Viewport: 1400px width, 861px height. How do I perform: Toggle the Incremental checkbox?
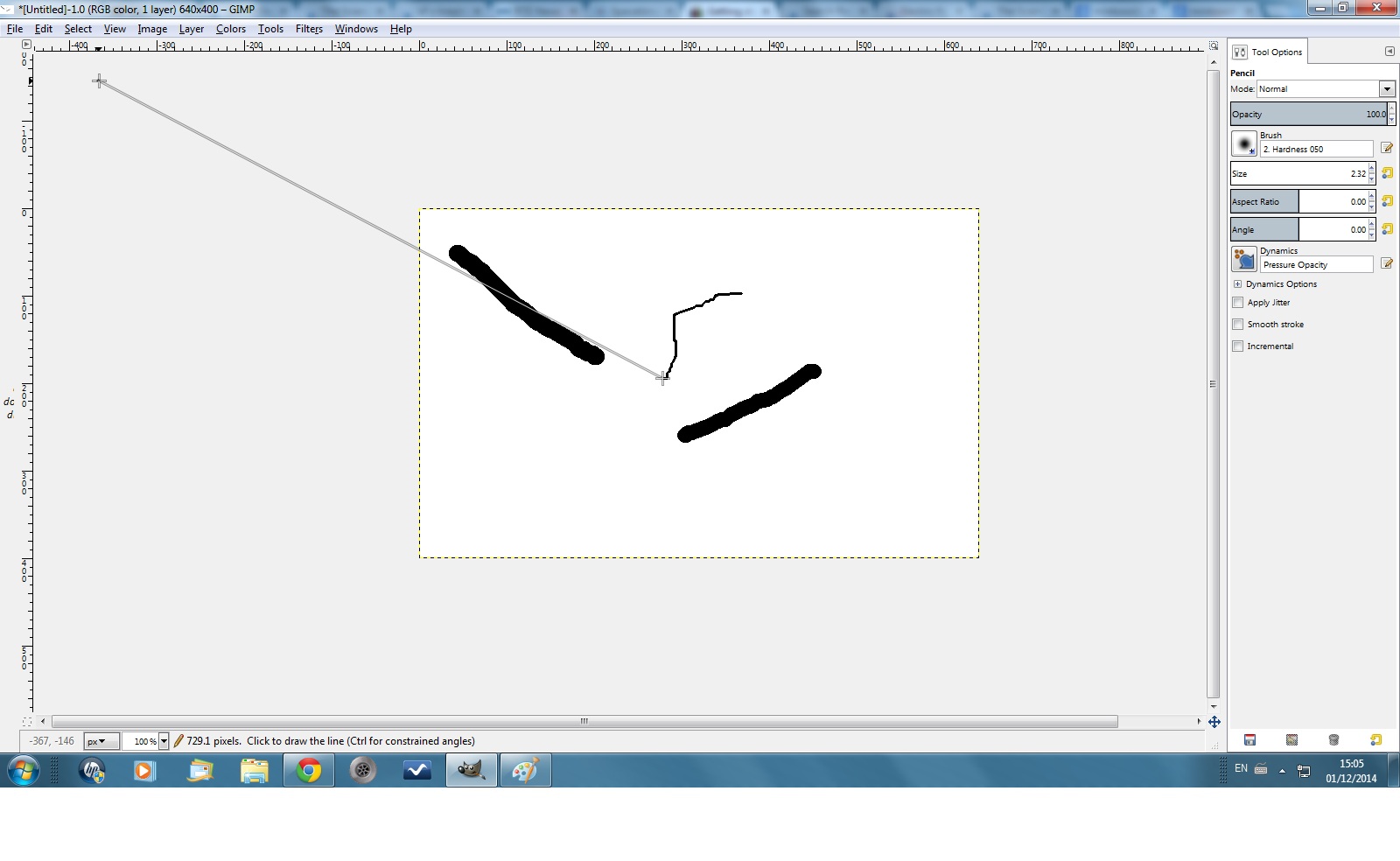1237,346
